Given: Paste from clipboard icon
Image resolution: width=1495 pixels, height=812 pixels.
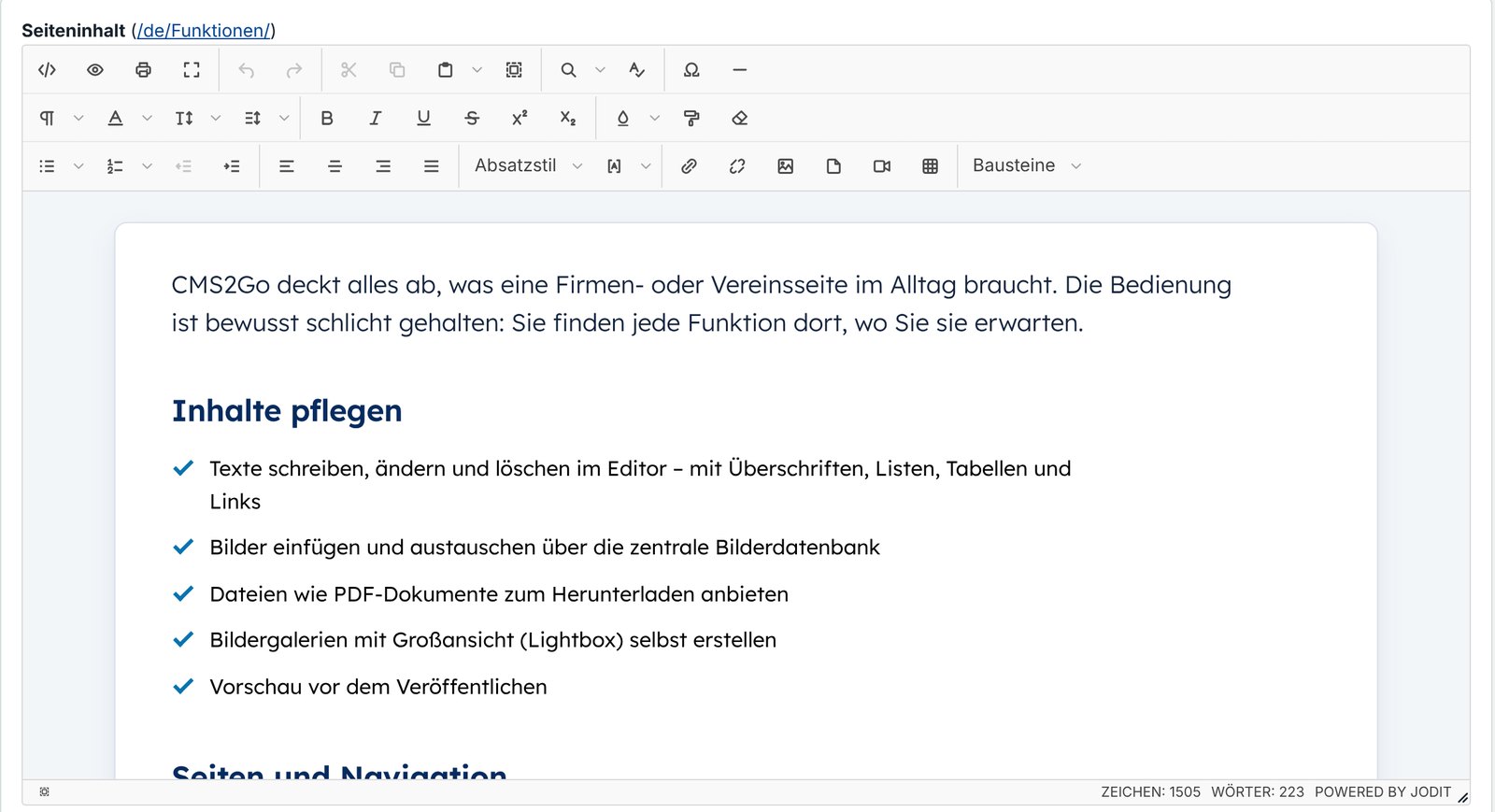Looking at the screenshot, I should (446, 70).
